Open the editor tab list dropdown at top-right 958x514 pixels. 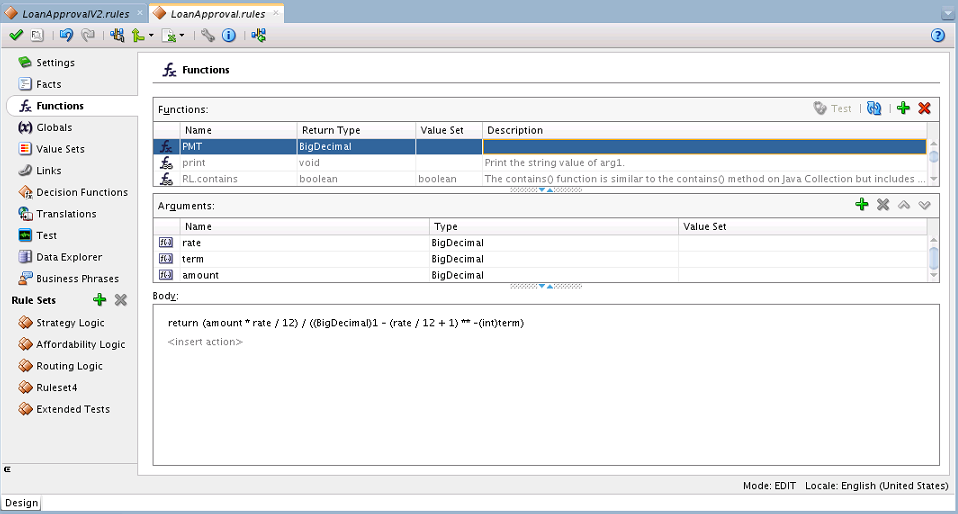click(x=948, y=13)
